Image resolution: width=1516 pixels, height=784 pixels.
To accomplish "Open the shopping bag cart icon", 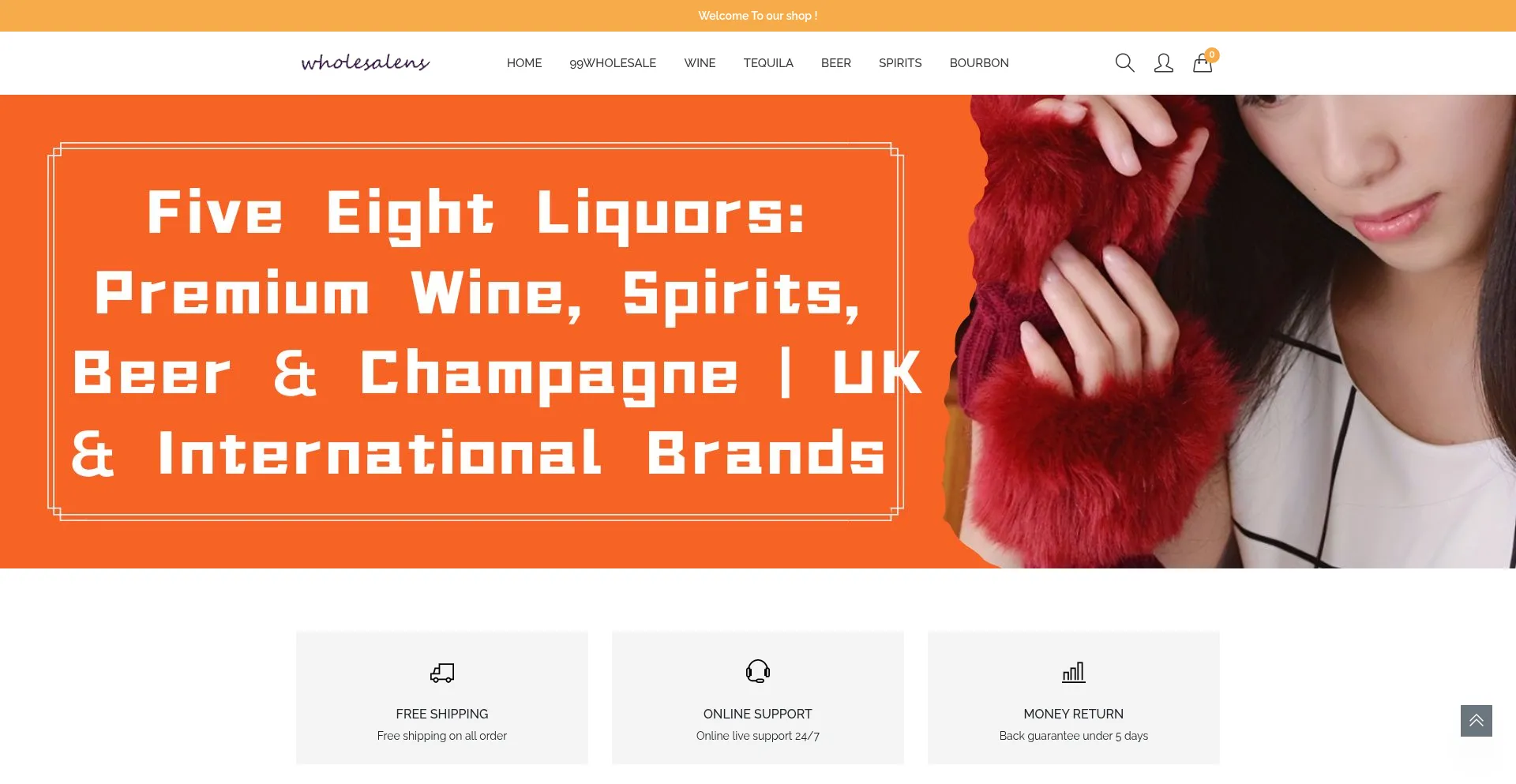I will pyautogui.click(x=1202, y=63).
